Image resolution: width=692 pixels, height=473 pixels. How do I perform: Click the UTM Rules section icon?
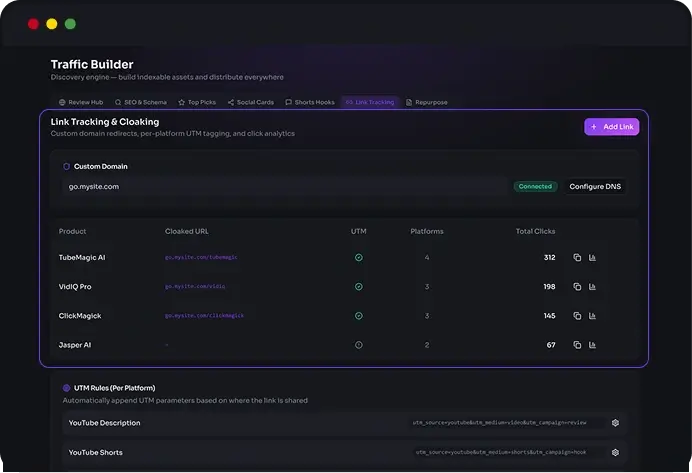tap(66, 388)
